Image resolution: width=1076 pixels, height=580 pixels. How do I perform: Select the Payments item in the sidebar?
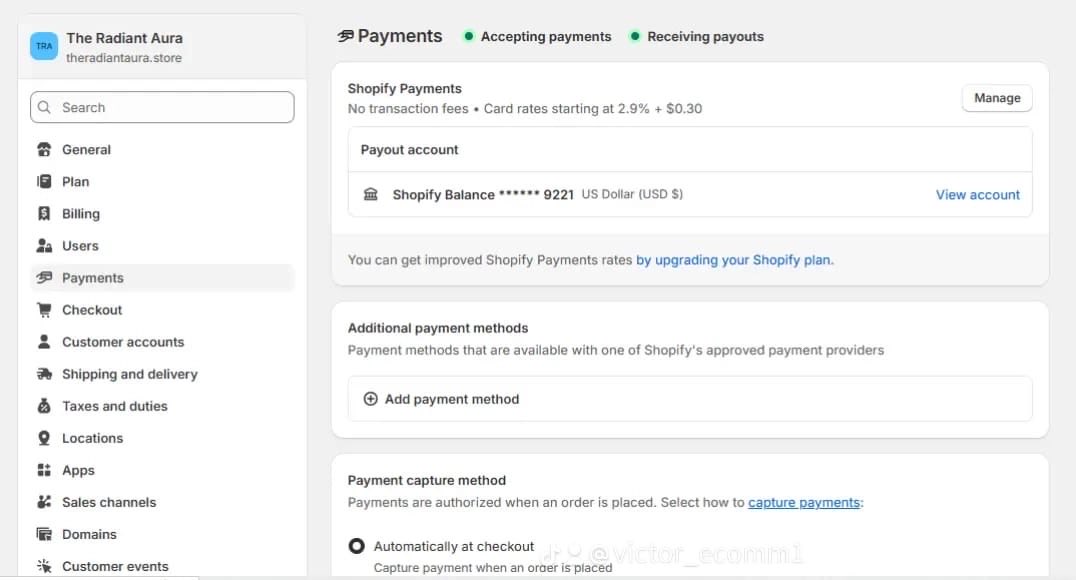(163, 277)
